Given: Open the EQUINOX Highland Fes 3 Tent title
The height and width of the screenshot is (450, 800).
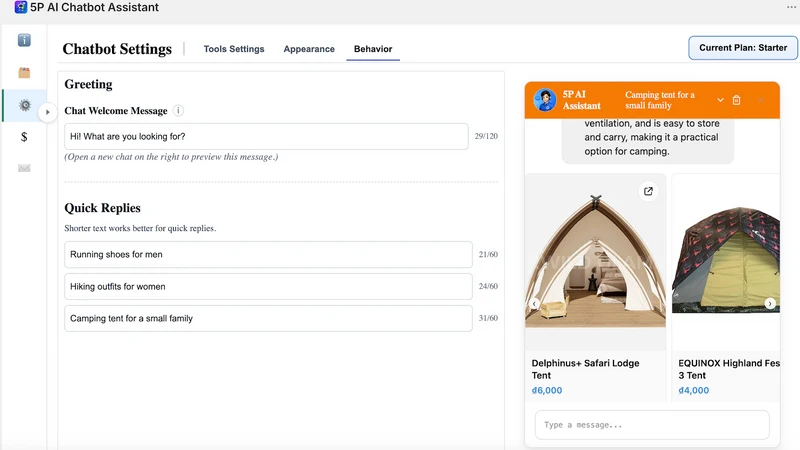Looking at the screenshot, I should 729,369.
